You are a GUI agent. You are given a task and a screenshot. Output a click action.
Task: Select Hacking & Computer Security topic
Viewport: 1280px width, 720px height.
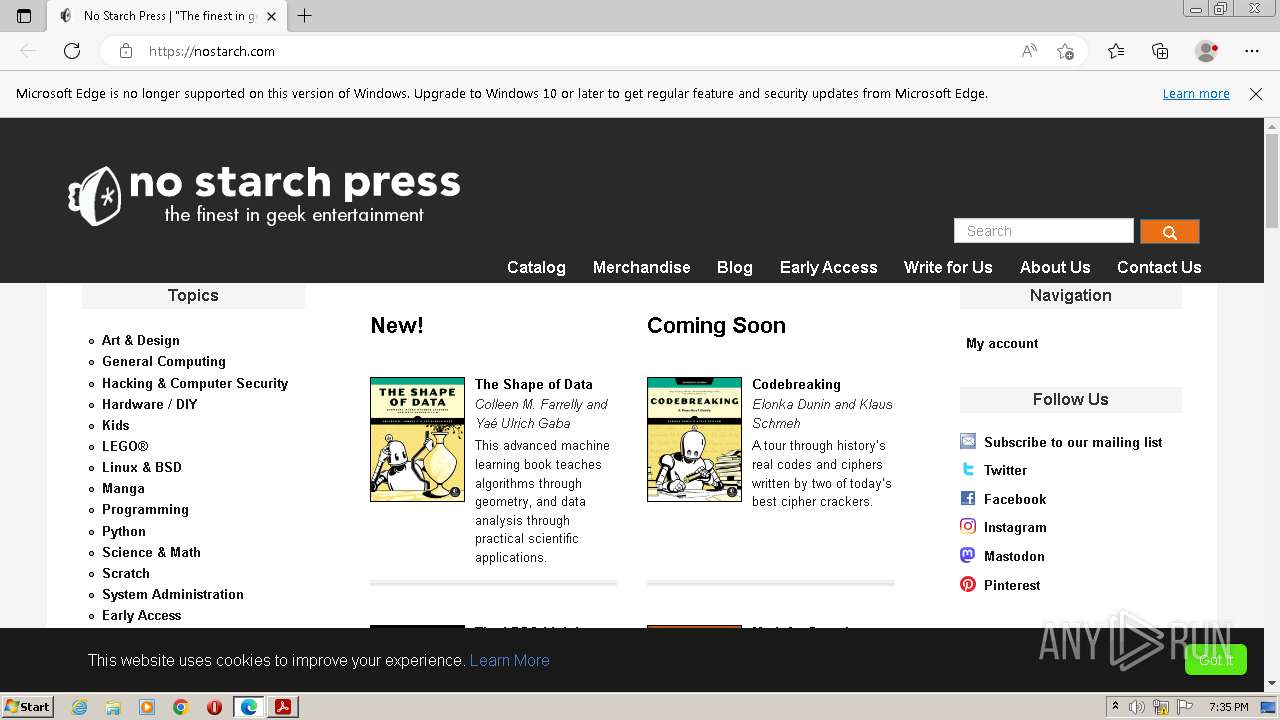pos(195,383)
